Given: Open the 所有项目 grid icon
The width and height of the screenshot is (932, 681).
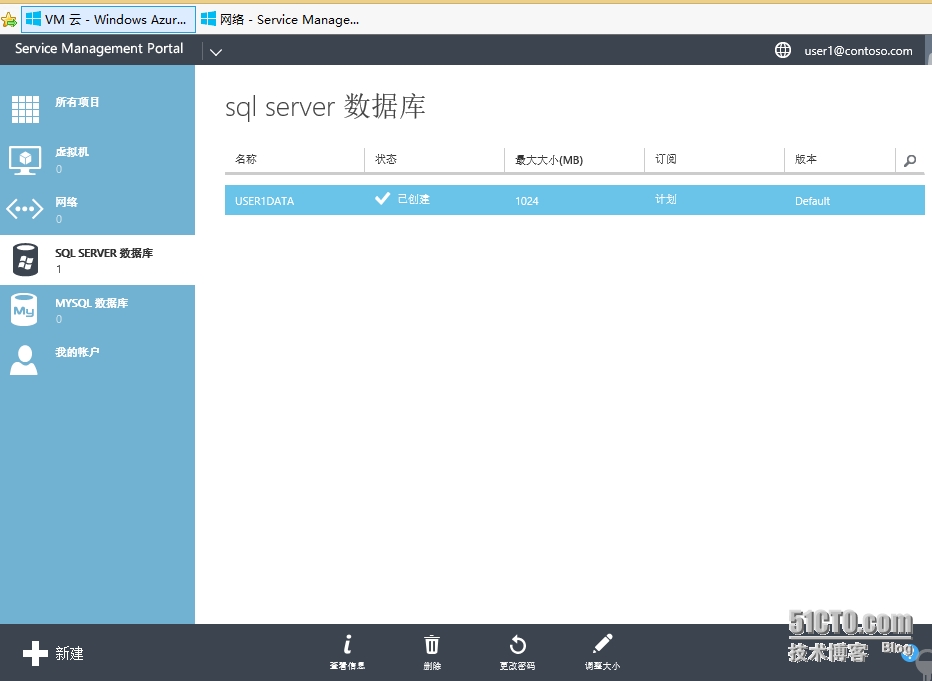Looking at the screenshot, I should click(x=26, y=109).
